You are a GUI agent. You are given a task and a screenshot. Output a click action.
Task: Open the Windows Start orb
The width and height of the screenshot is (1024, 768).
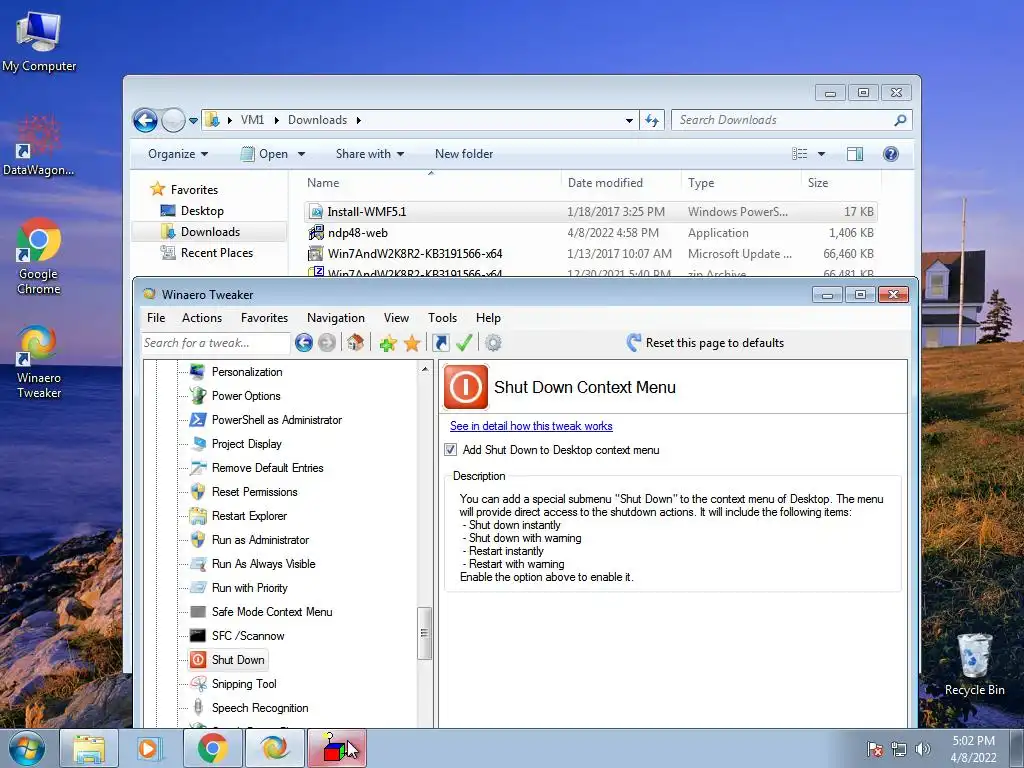pos(27,748)
